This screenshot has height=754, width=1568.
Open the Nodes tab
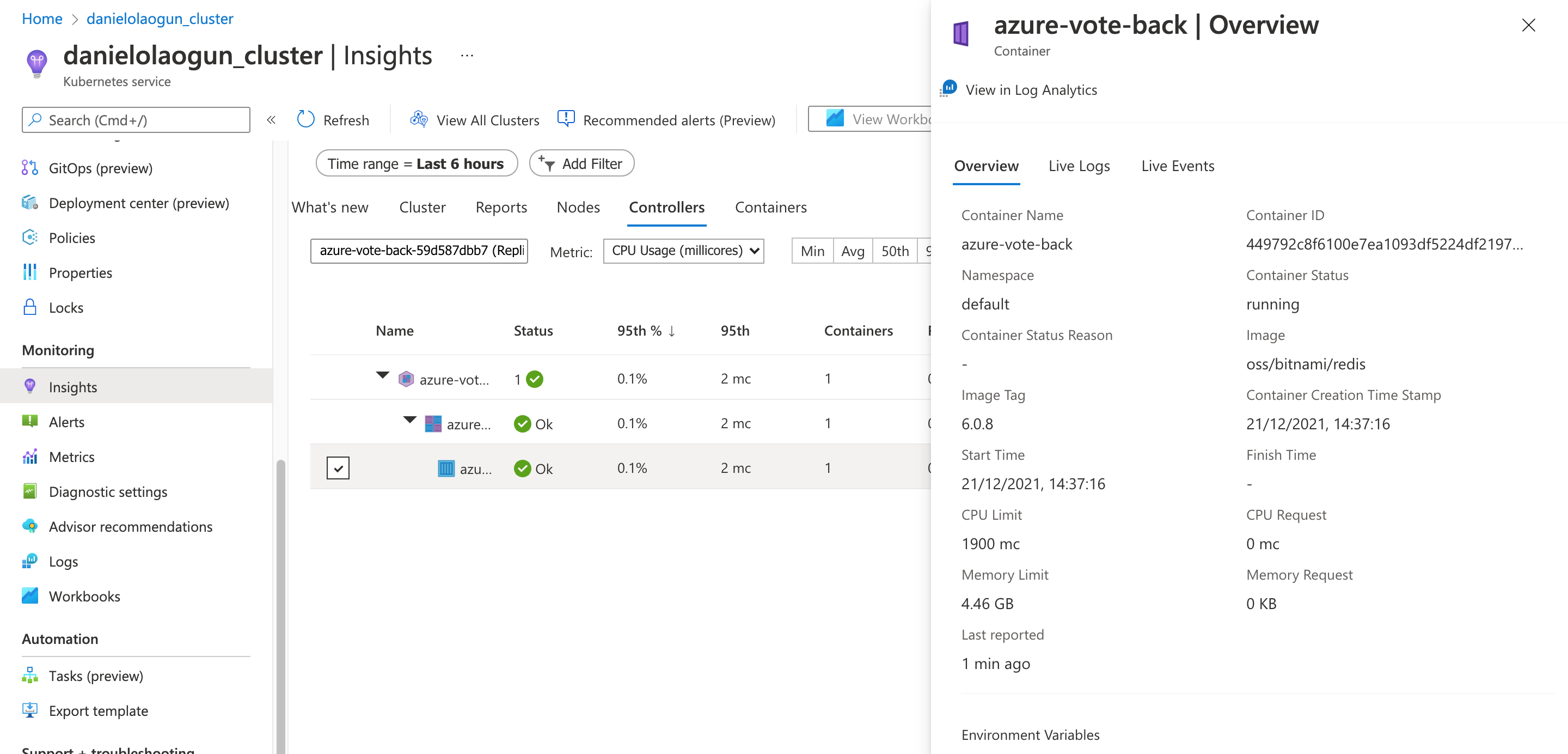[x=578, y=207]
